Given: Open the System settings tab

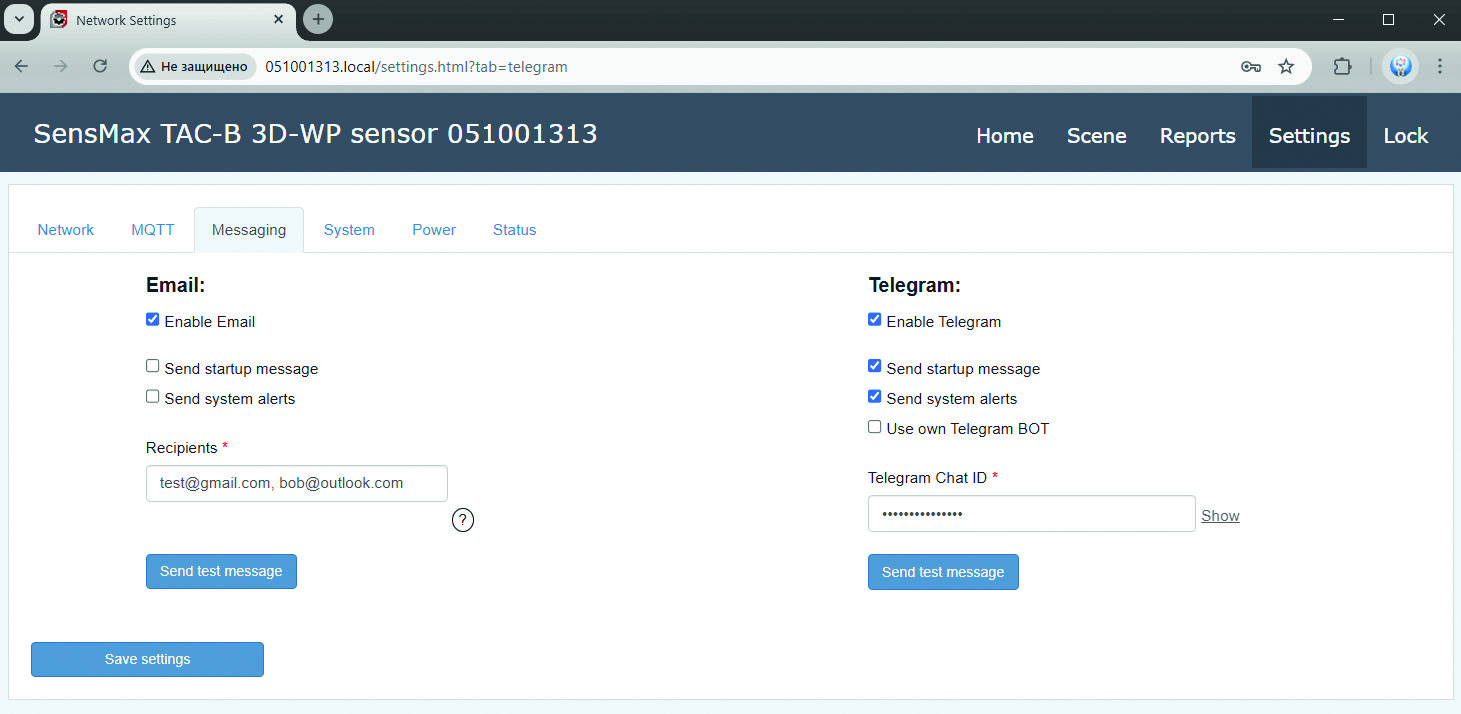Looking at the screenshot, I should pyautogui.click(x=349, y=230).
